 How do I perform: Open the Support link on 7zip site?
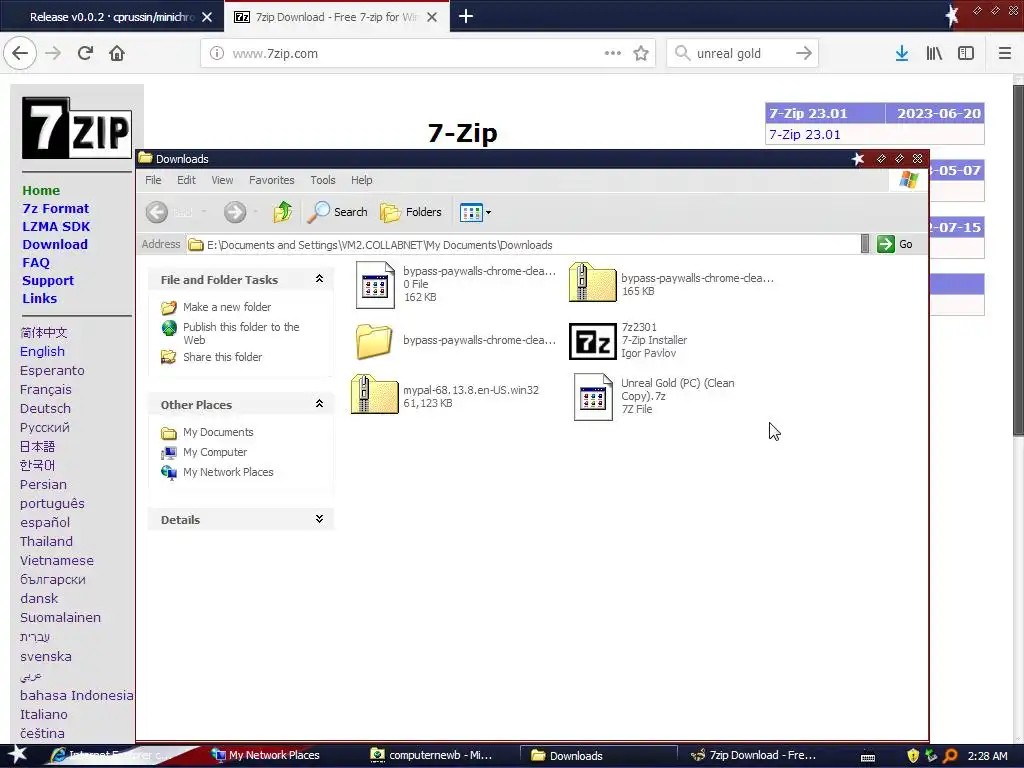[48, 280]
